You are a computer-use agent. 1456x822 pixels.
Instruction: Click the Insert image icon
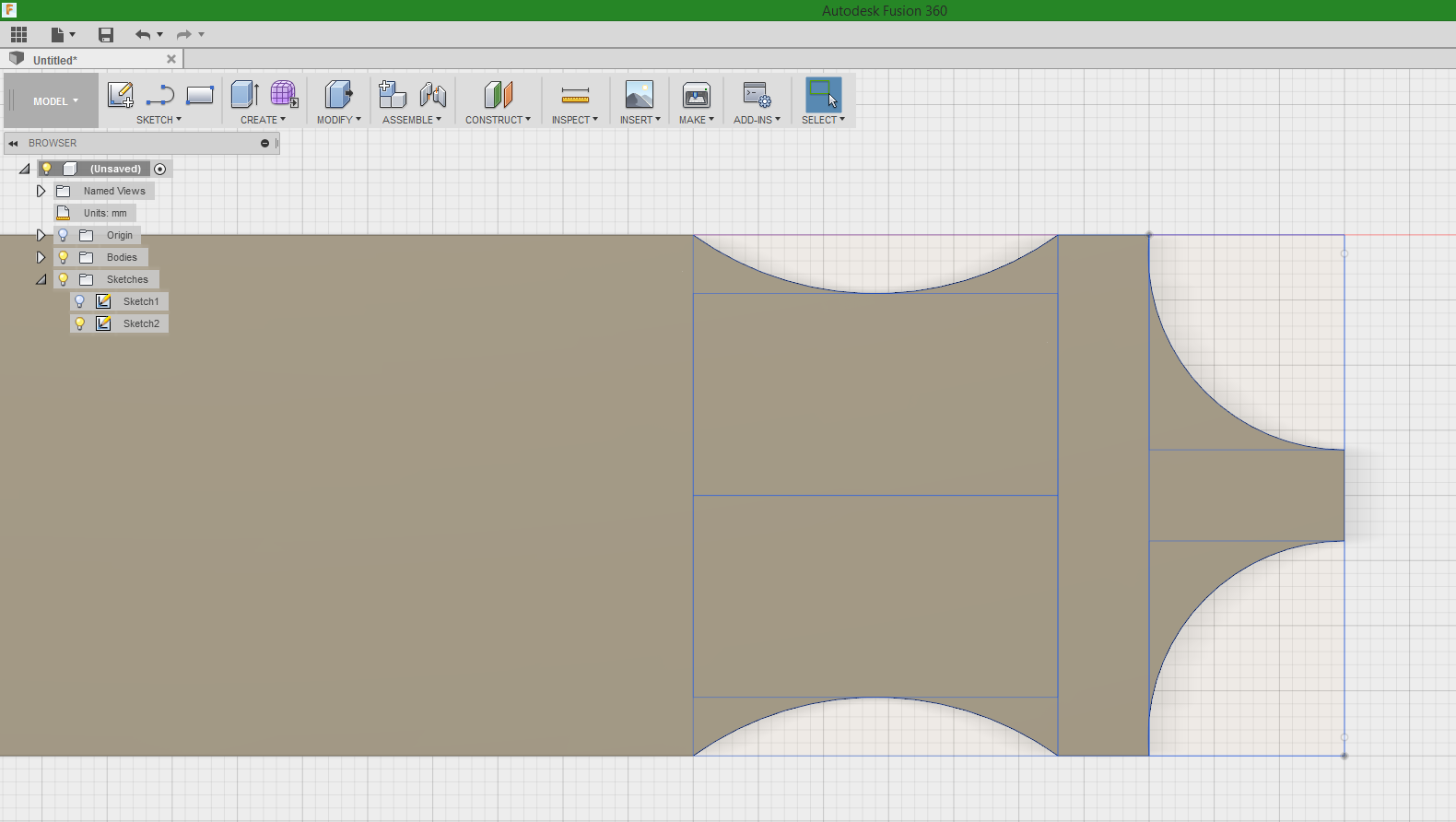click(640, 94)
